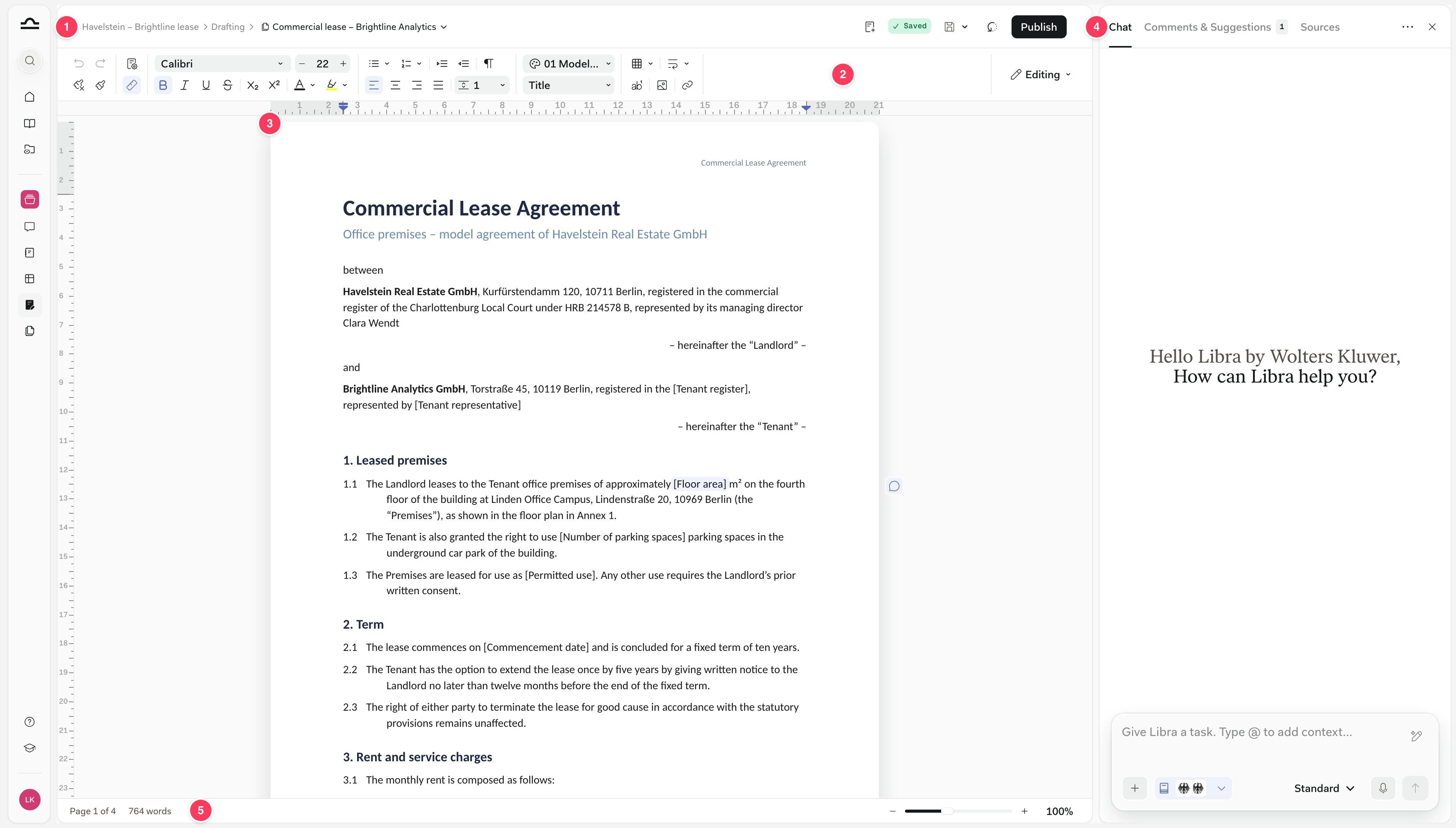
Task: Open the help question mark icon
Action: [30, 722]
